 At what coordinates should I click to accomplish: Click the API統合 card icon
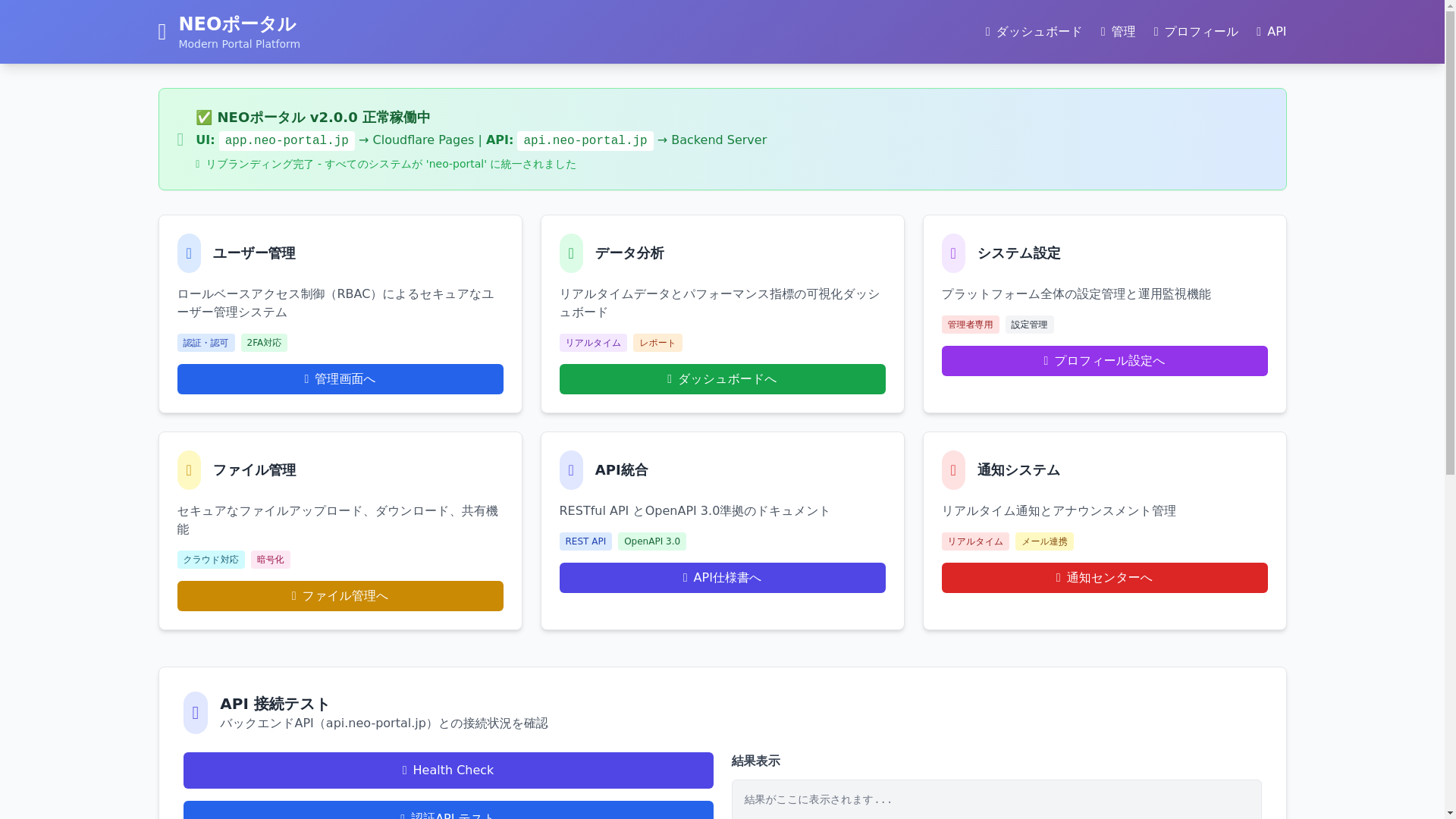click(x=571, y=470)
